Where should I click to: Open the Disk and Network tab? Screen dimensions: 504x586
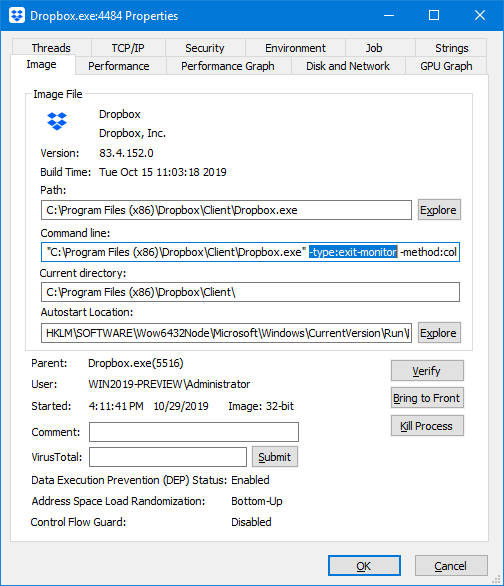(x=348, y=66)
